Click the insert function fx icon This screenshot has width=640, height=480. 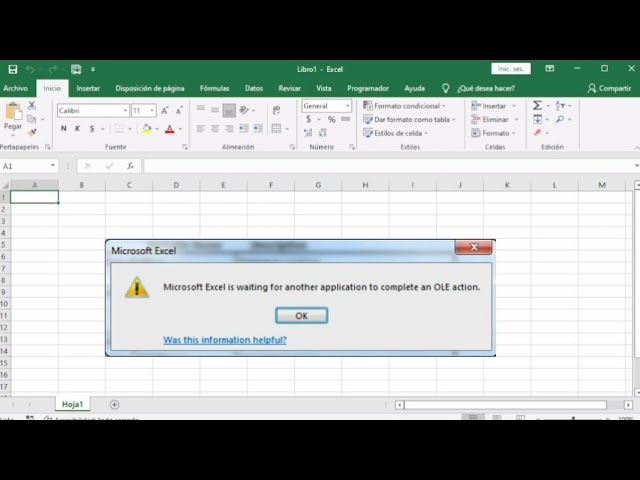[x=130, y=166]
